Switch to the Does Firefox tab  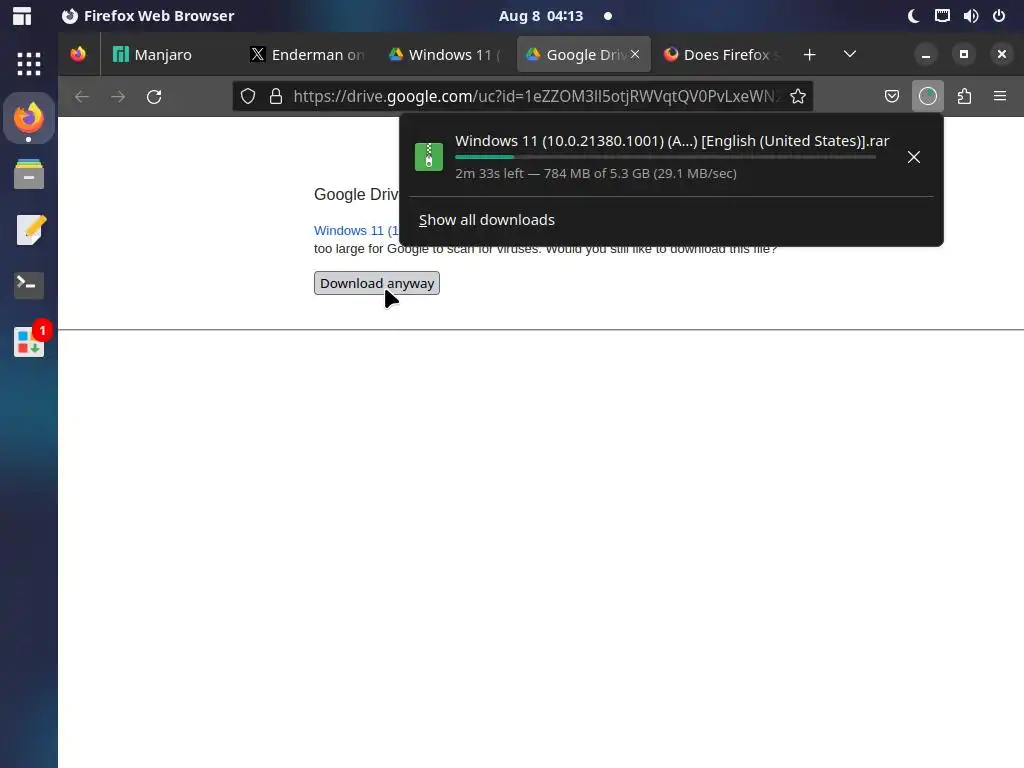[720, 54]
